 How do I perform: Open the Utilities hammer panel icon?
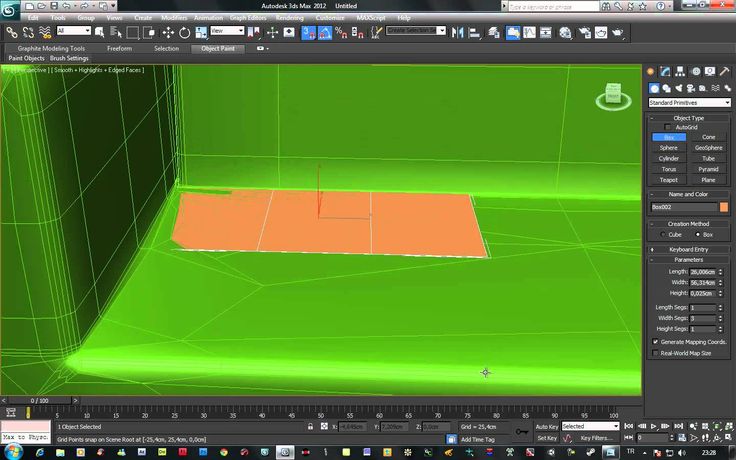tap(723, 72)
